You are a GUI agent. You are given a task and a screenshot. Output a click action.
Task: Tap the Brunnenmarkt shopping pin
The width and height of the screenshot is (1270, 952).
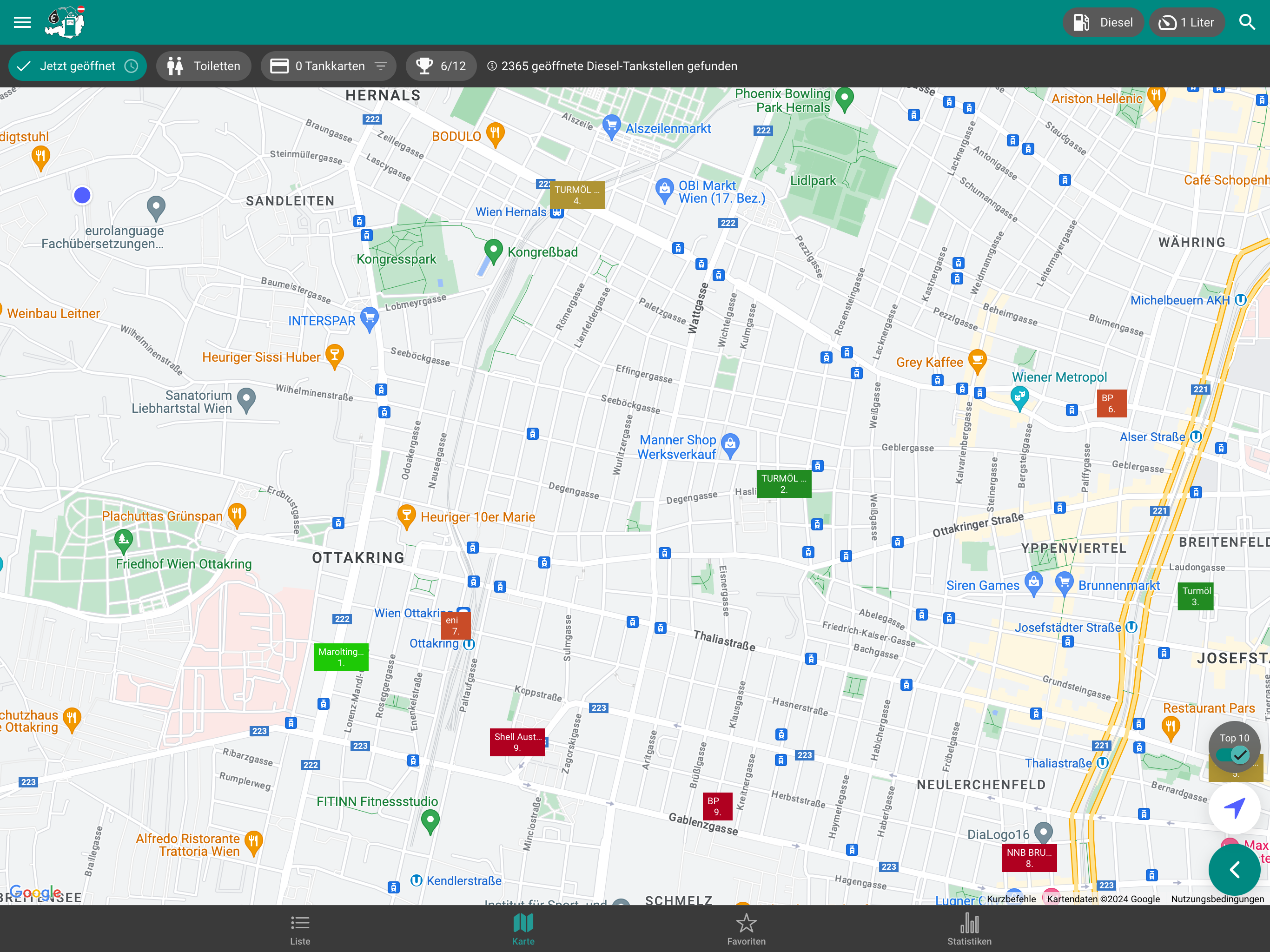[x=1065, y=584]
